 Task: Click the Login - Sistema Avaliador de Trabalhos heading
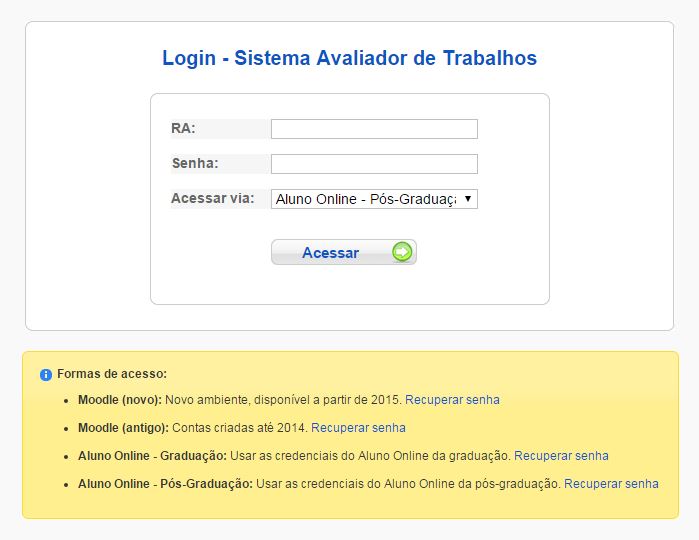coord(349,58)
